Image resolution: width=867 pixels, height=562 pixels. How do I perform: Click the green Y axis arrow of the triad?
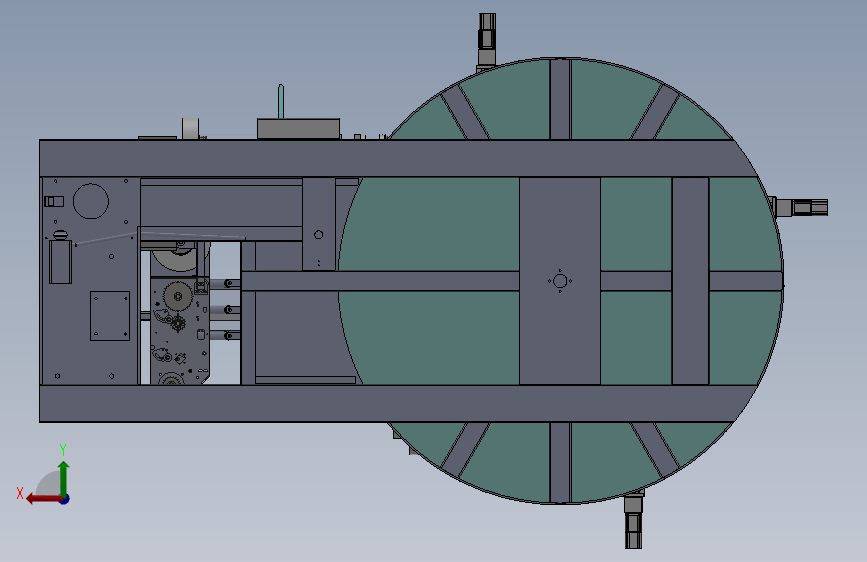[x=64, y=478]
